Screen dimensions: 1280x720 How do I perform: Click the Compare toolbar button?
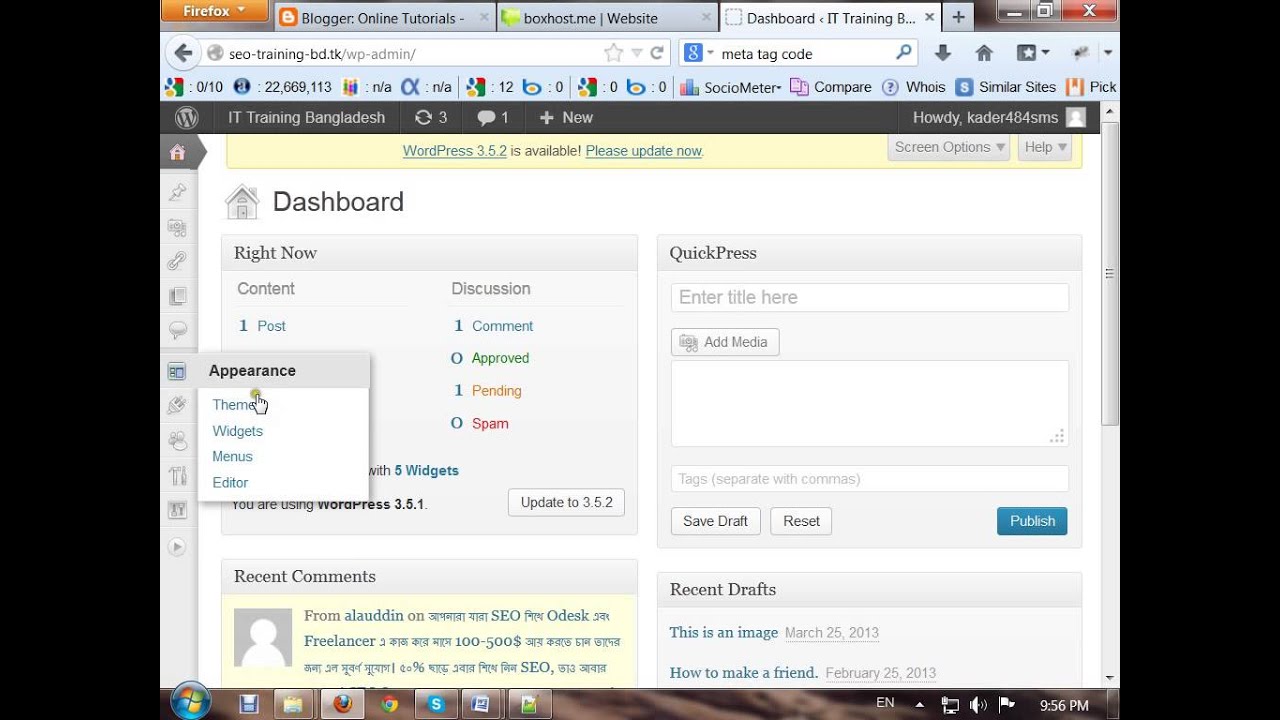tap(831, 87)
